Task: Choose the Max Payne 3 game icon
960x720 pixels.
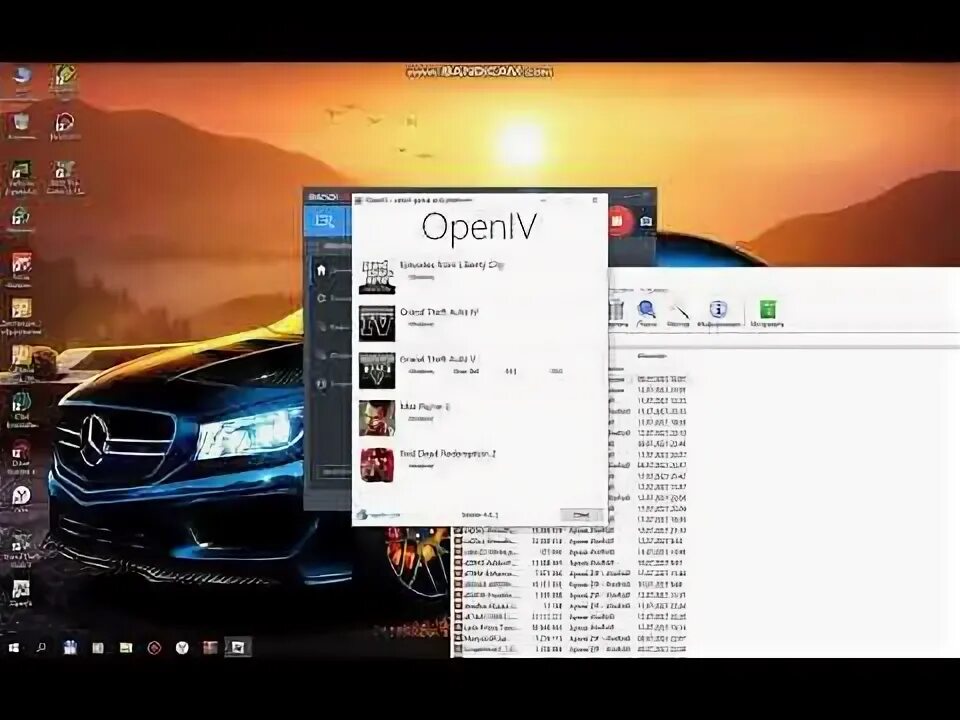Action: 377,418
